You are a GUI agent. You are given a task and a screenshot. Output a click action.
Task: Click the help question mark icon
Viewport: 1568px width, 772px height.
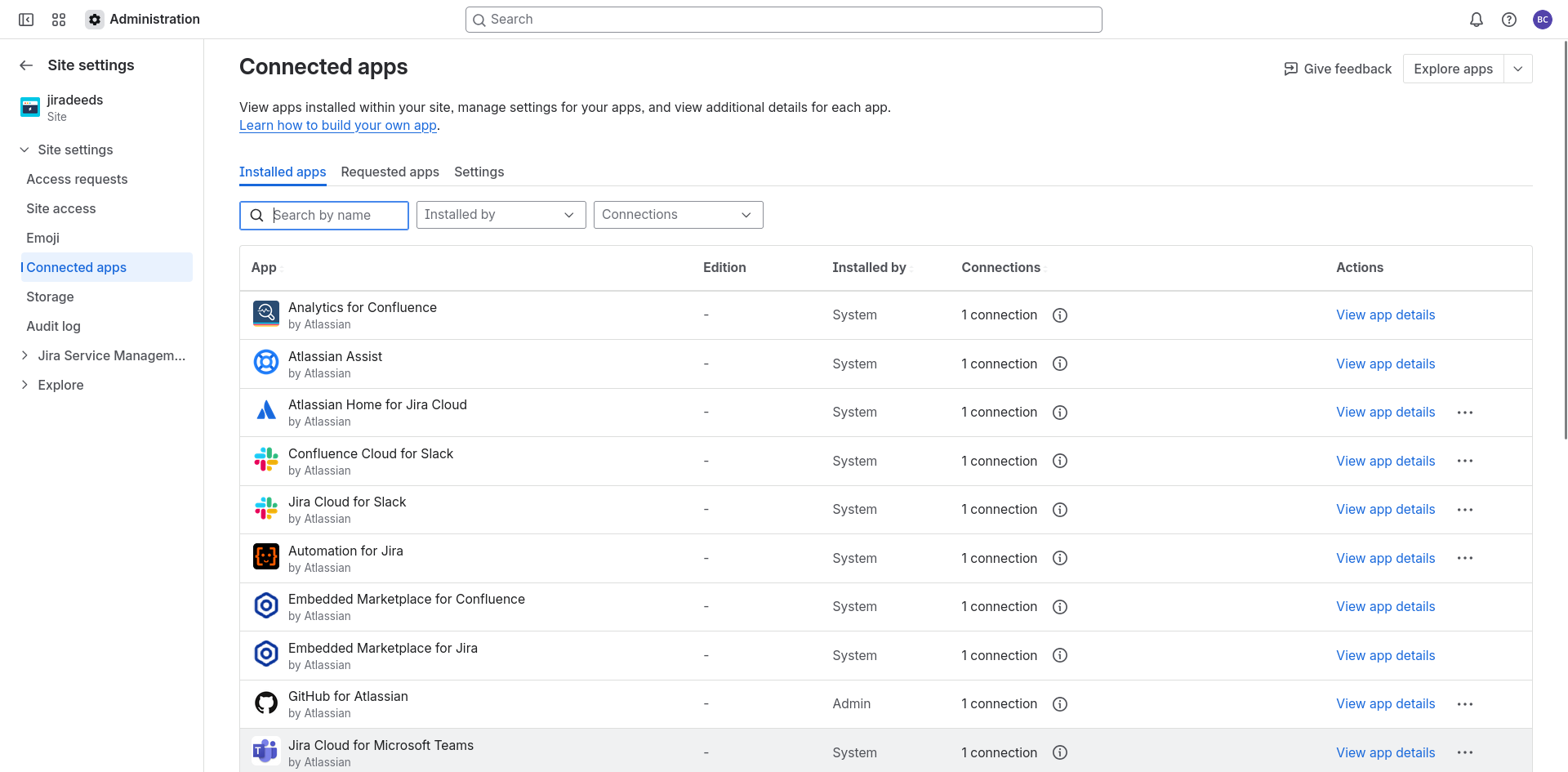tap(1508, 20)
